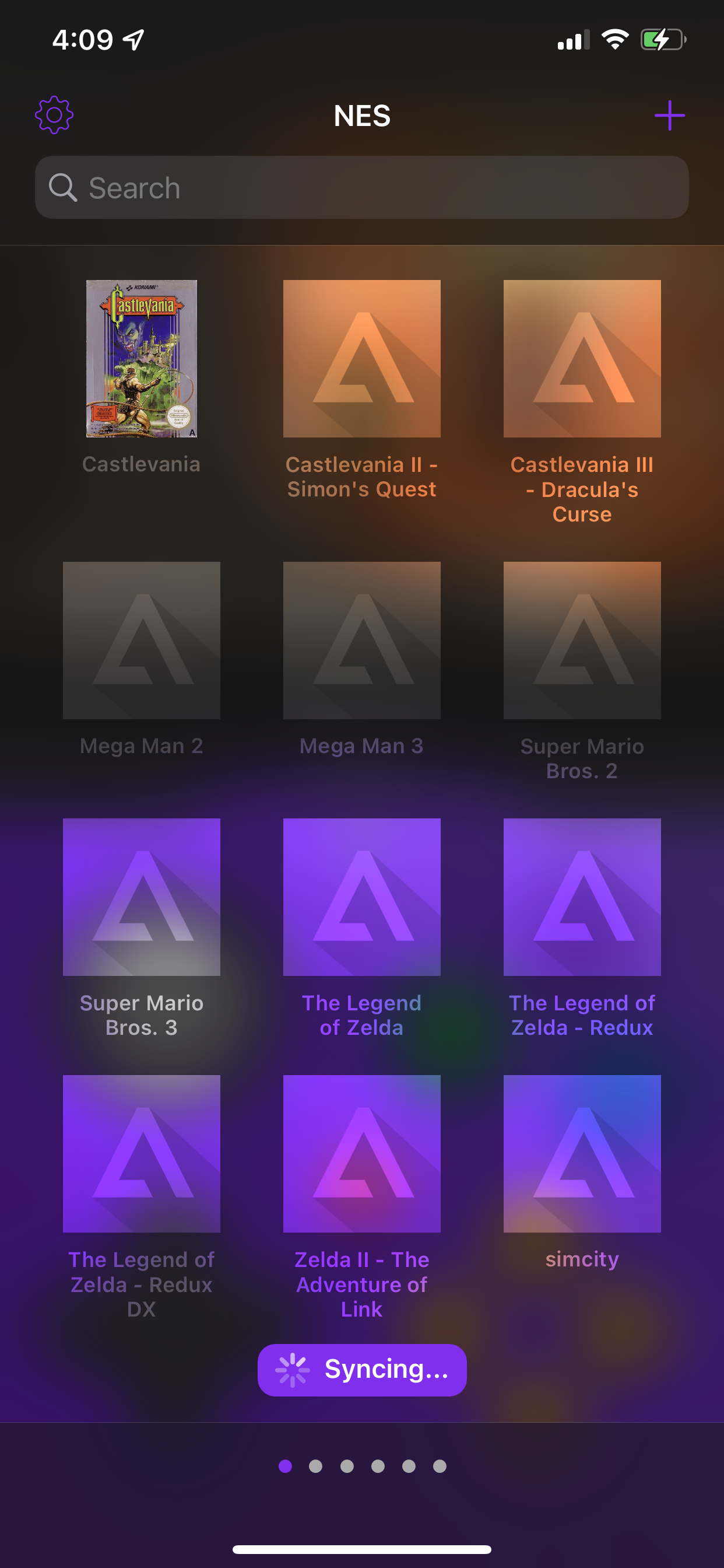The height and width of the screenshot is (1568, 724).
Task: Open the settings gear icon
Action: tap(54, 115)
